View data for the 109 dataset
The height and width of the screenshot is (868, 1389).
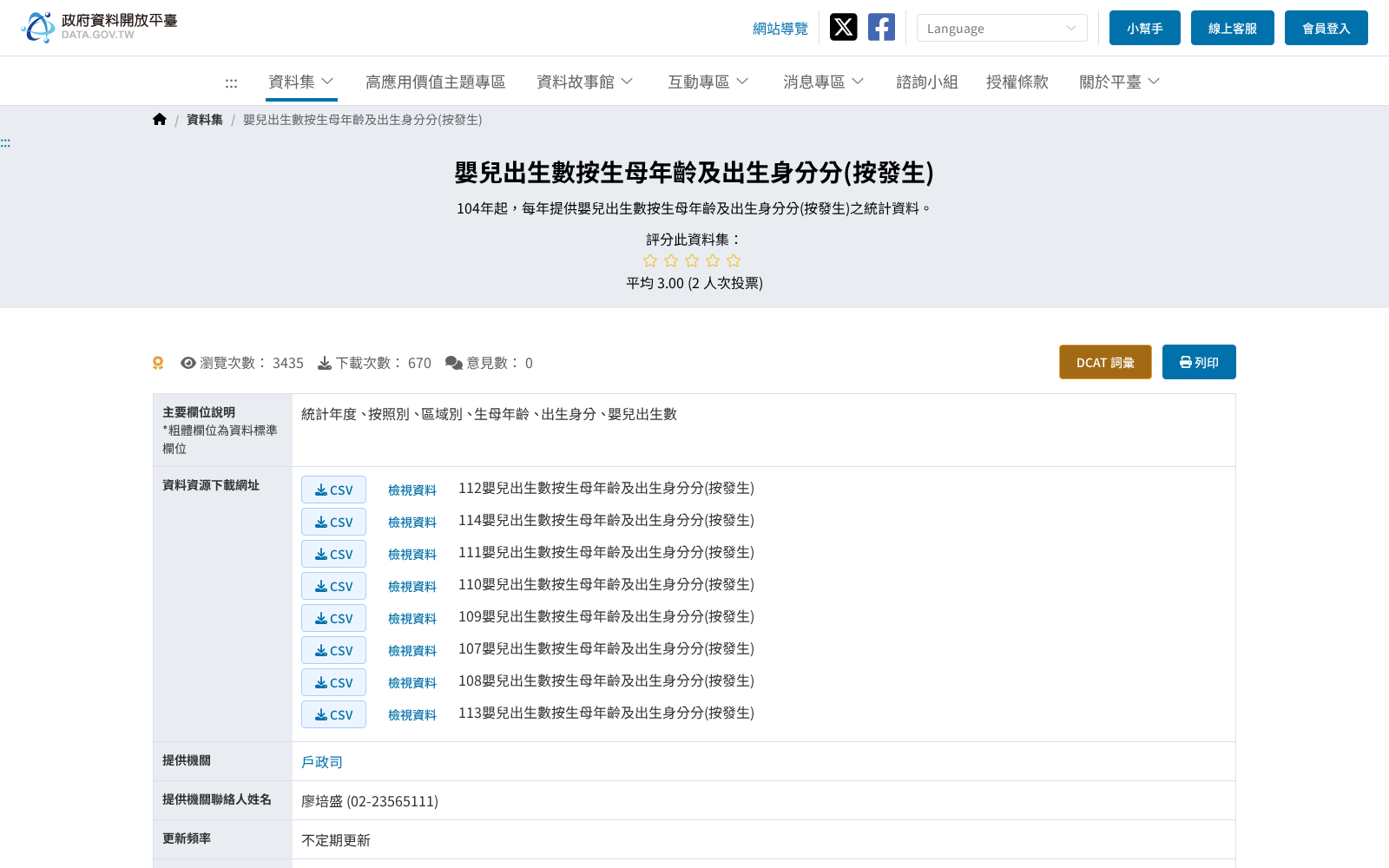[412, 619]
